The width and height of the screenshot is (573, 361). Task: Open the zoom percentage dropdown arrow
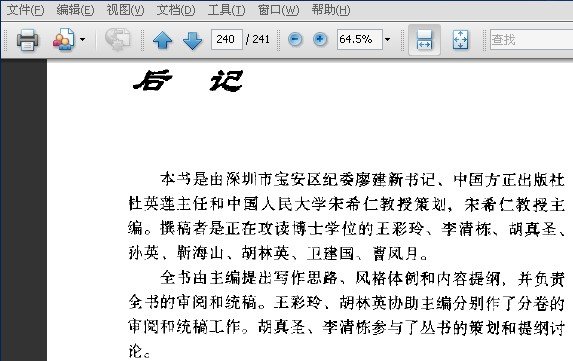click(388, 39)
